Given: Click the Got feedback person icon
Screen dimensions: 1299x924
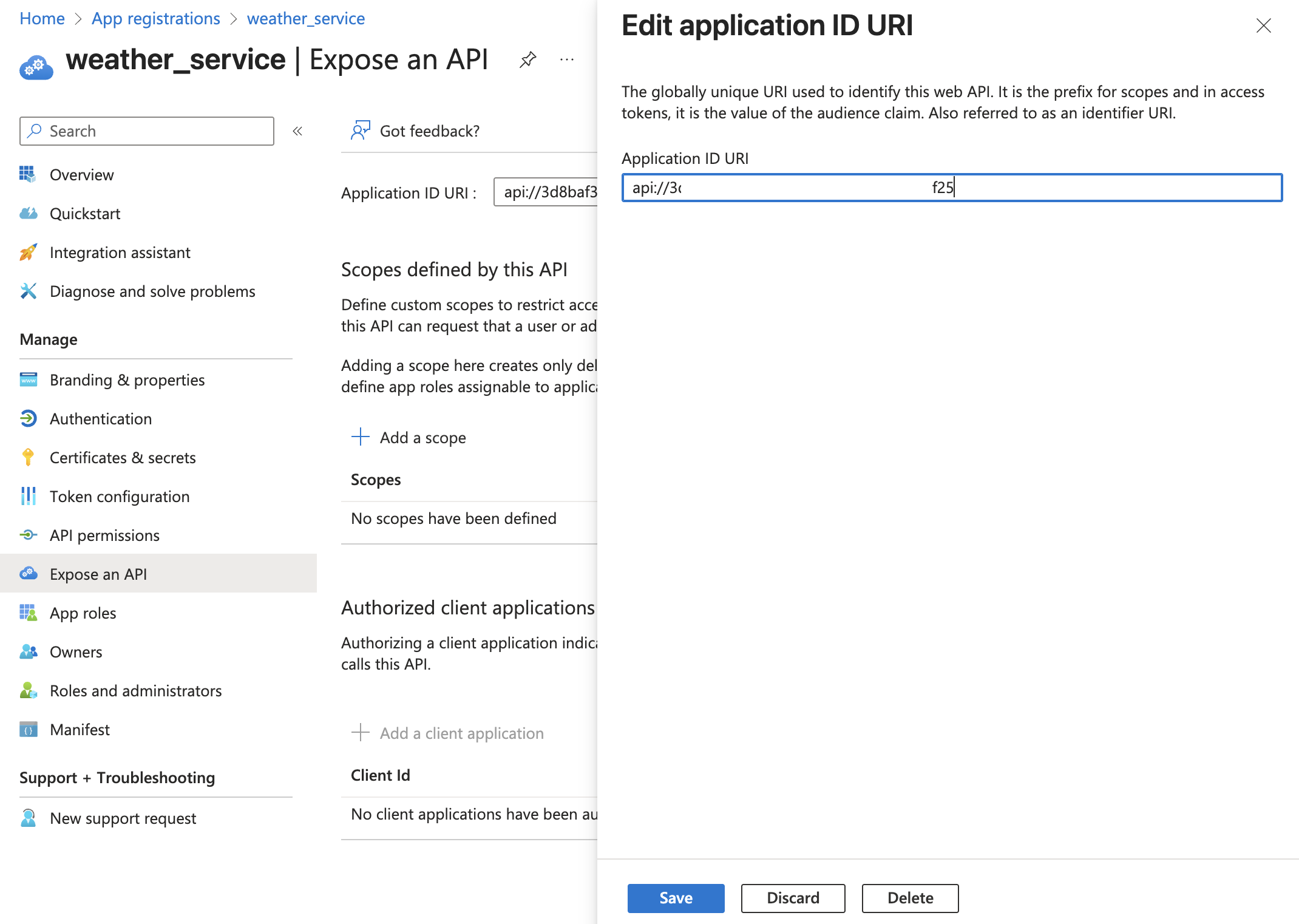Looking at the screenshot, I should tap(361, 130).
